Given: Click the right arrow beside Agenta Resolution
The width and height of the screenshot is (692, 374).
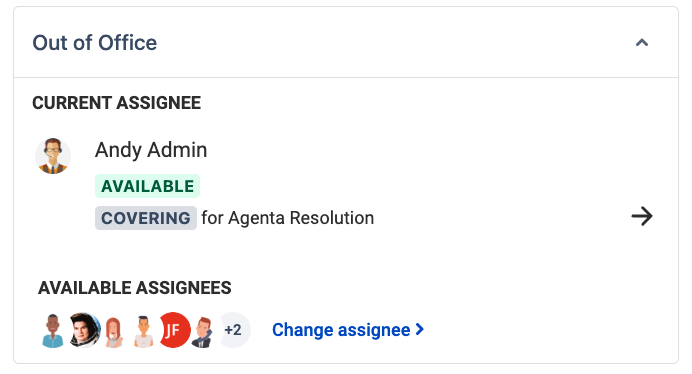Looking at the screenshot, I should [x=642, y=216].
